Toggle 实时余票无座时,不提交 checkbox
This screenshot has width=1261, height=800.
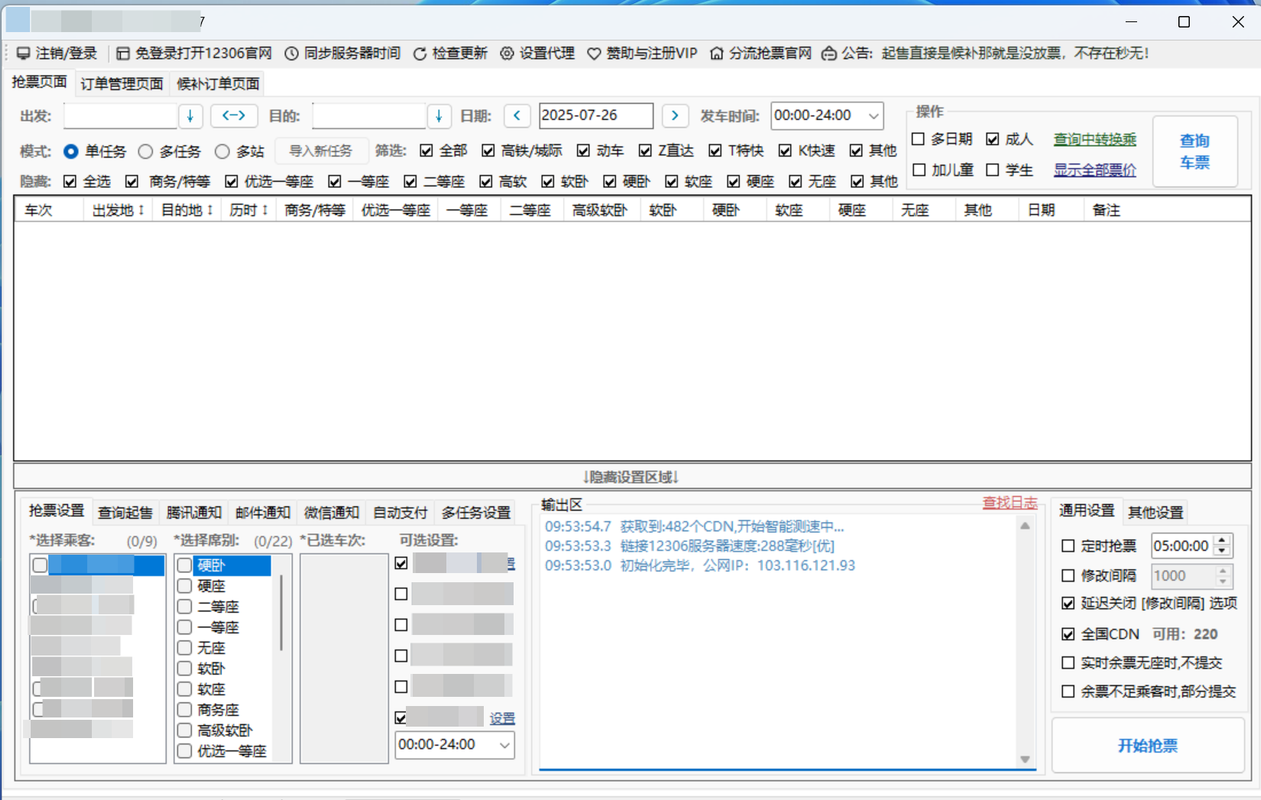click(x=1068, y=663)
